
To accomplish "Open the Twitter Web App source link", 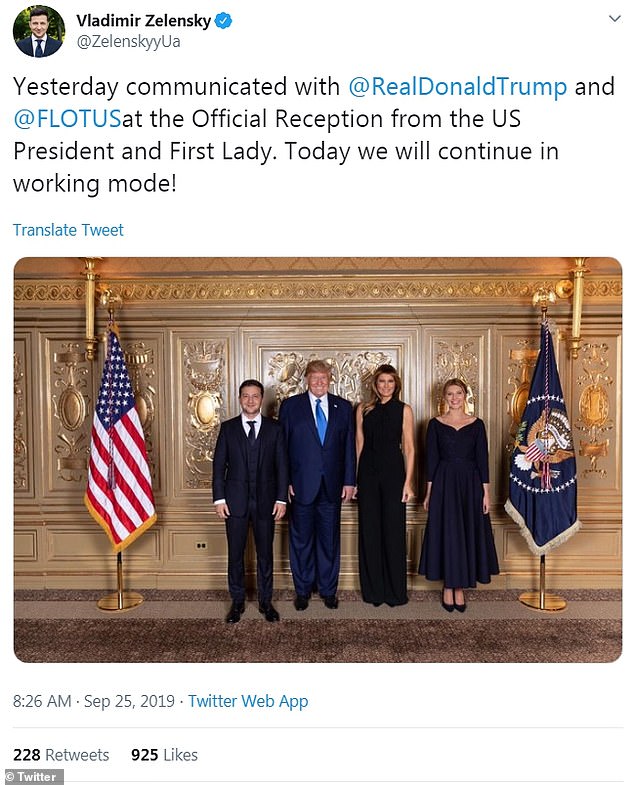I will tap(248, 701).
